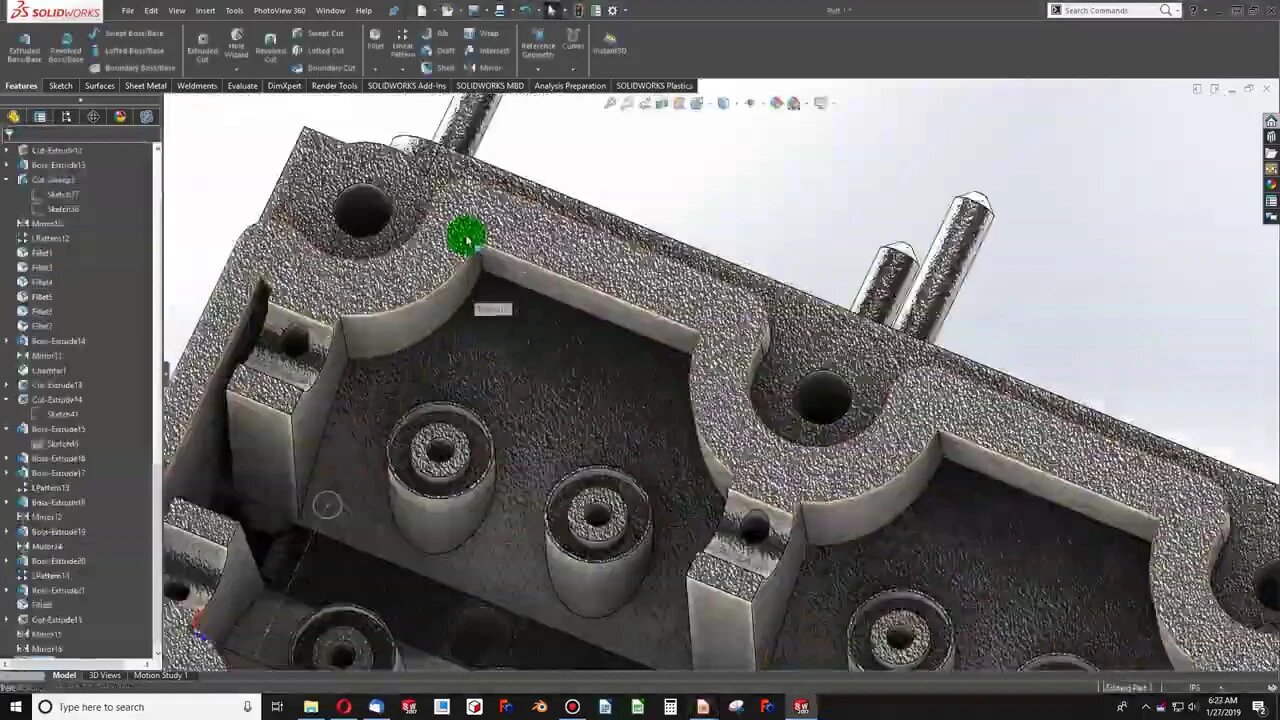Open the Motion Study 1 tab

point(160,675)
